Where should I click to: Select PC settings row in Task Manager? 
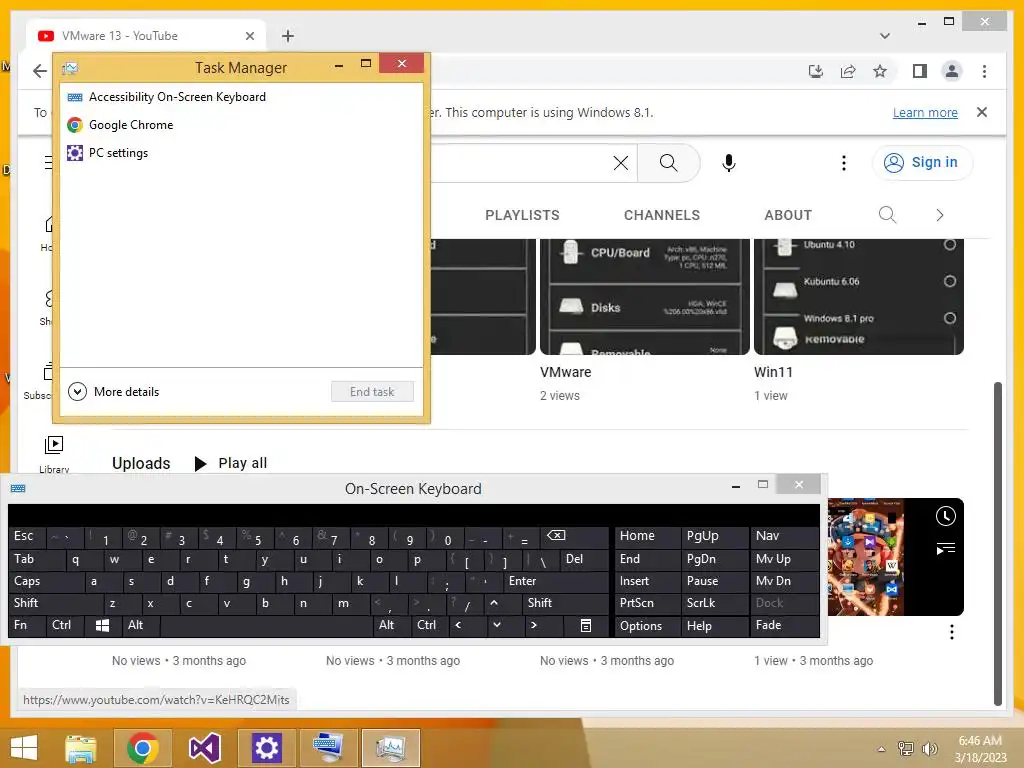click(x=241, y=153)
